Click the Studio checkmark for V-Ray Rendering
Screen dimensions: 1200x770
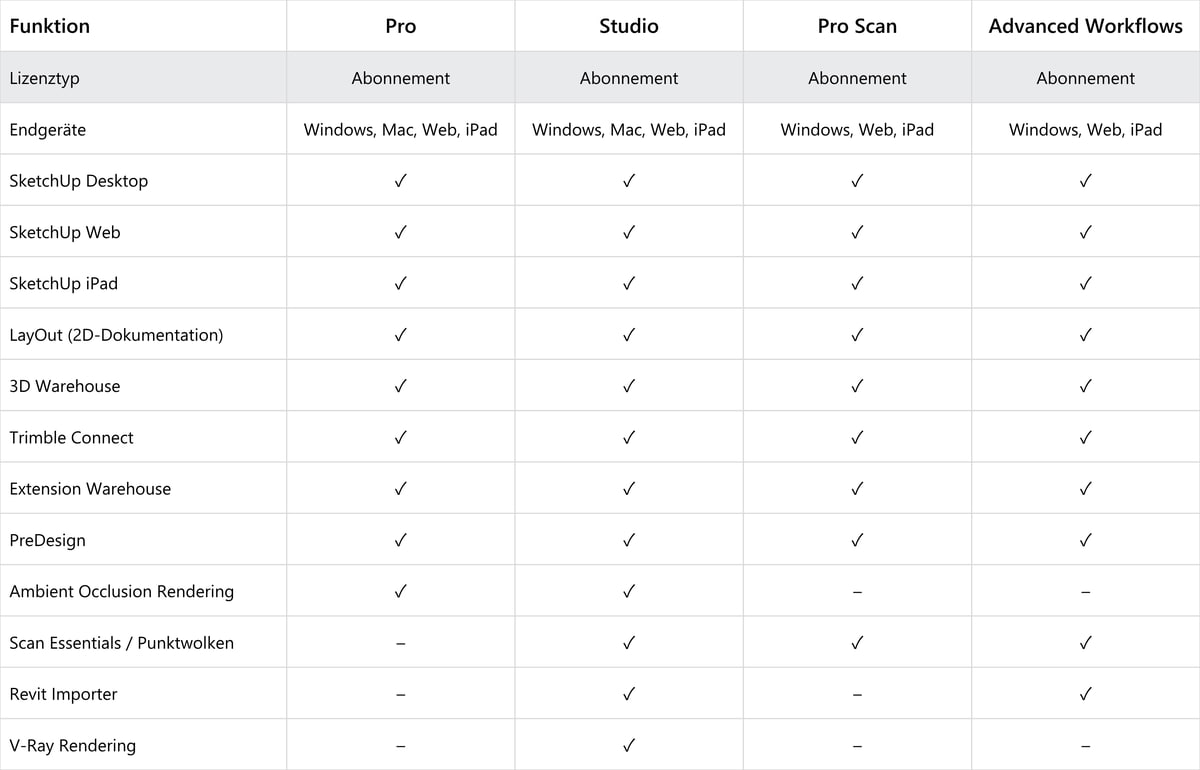tap(629, 745)
